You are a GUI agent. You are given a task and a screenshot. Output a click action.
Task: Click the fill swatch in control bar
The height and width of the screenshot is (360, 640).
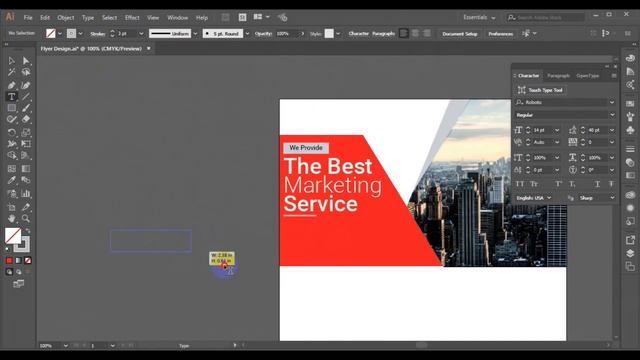click(50, 33)
